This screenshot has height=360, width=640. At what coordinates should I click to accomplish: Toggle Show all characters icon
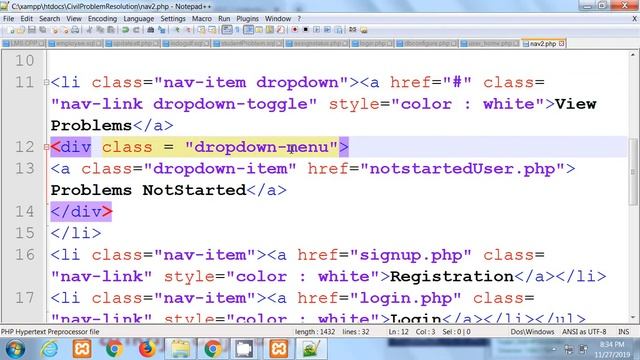[x=237, y=30]
